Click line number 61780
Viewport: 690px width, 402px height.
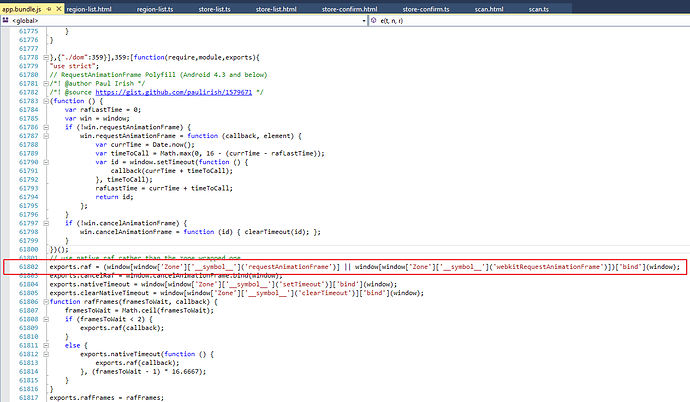click(x=29, y=75)
